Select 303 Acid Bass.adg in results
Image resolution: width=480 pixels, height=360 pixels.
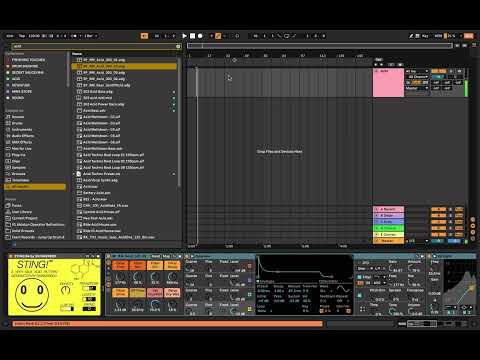(98, 92)
